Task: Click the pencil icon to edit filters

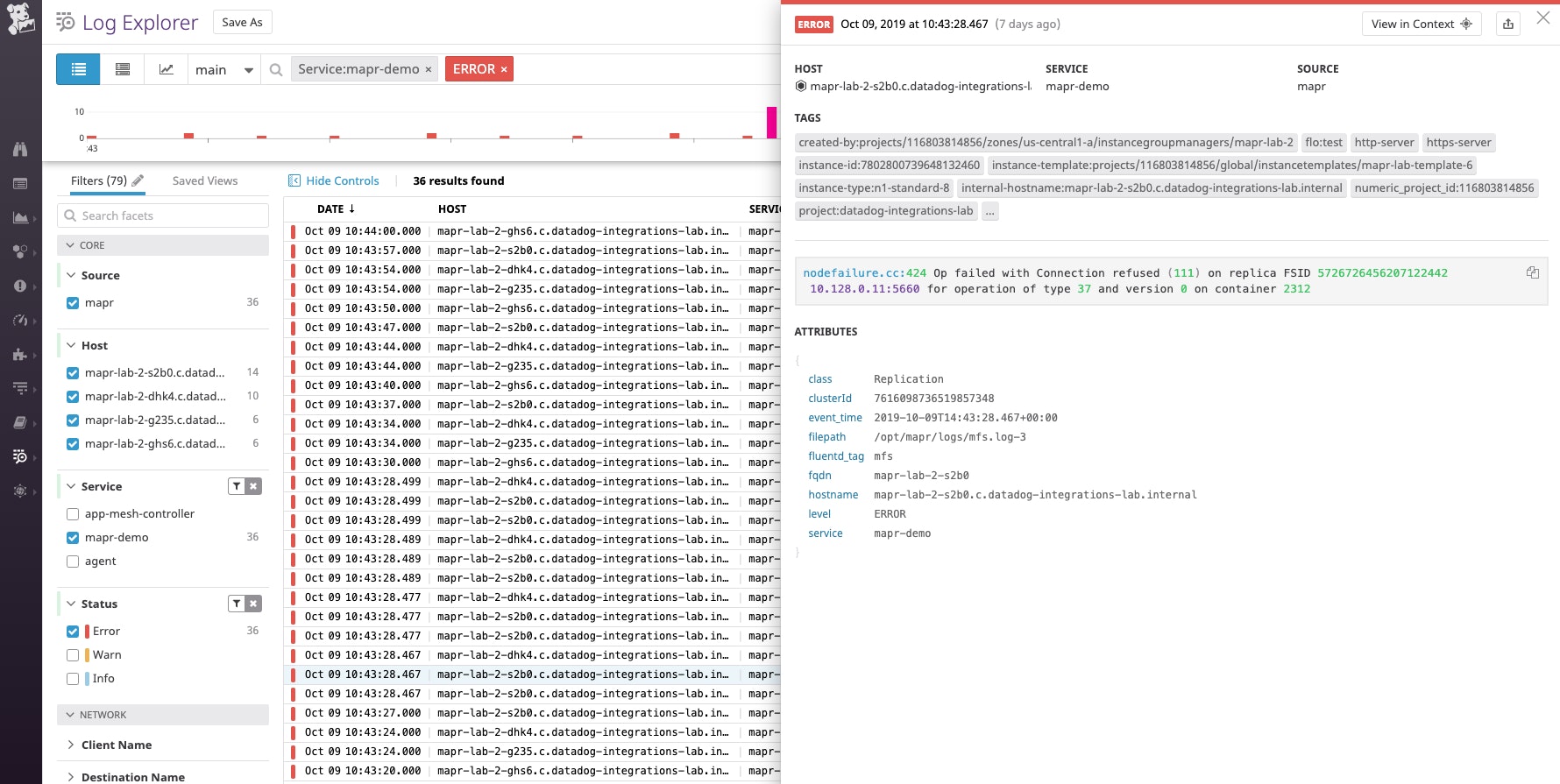Action: [138, 180]
